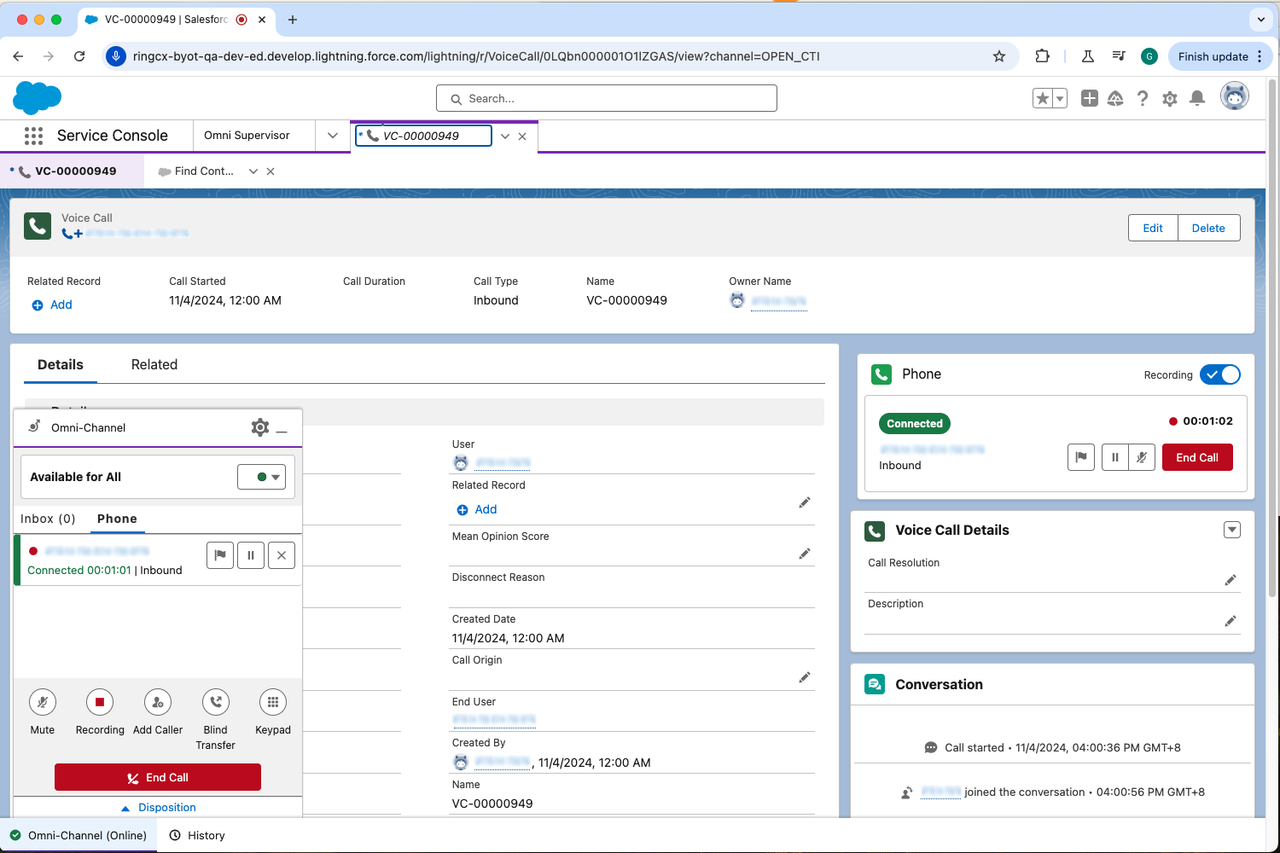Pause the call in Phone panel

[1114, 458]
